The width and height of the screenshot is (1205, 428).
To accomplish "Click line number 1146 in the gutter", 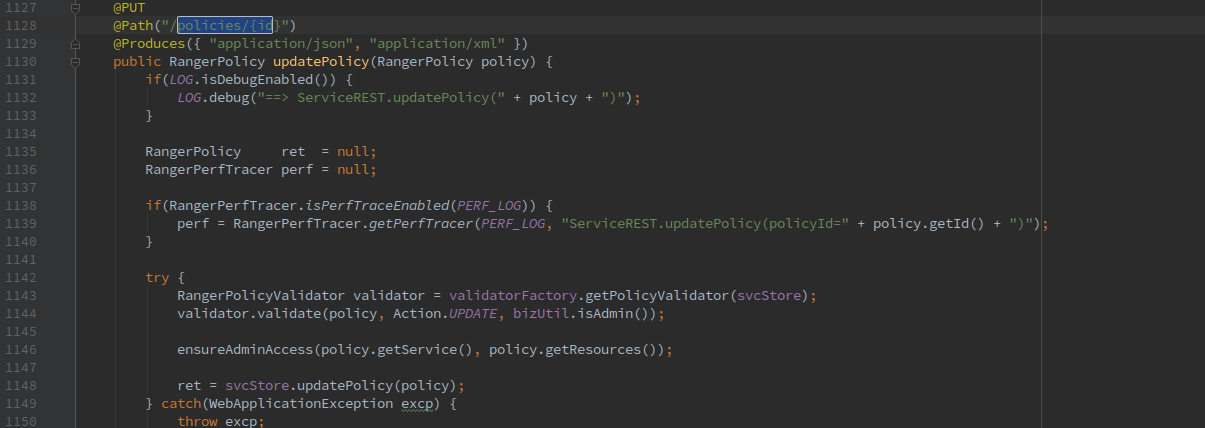I will (x=21, y=350).
